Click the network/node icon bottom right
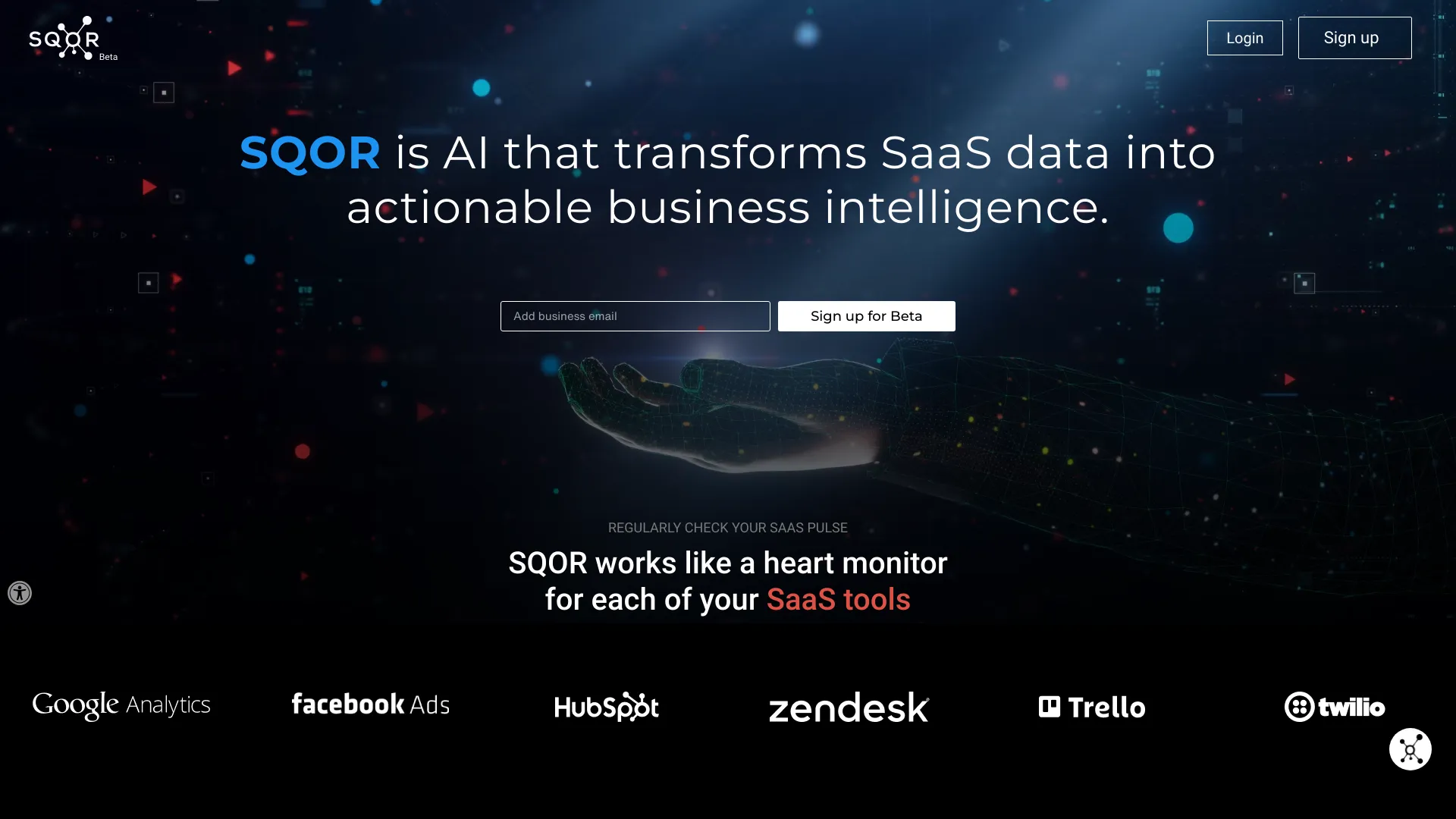Image resolution: width=1456 pixels, height=819 pixels. [x=1411, y=749]
